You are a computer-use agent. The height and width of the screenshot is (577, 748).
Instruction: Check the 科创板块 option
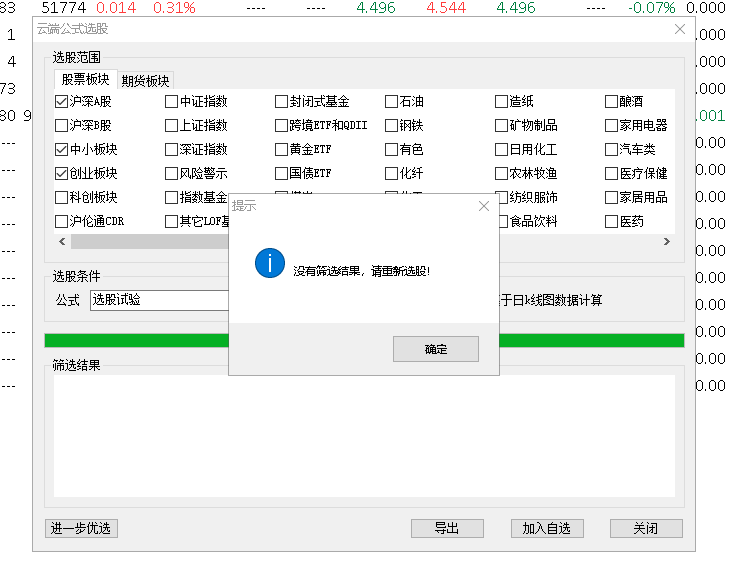(62, 198)
